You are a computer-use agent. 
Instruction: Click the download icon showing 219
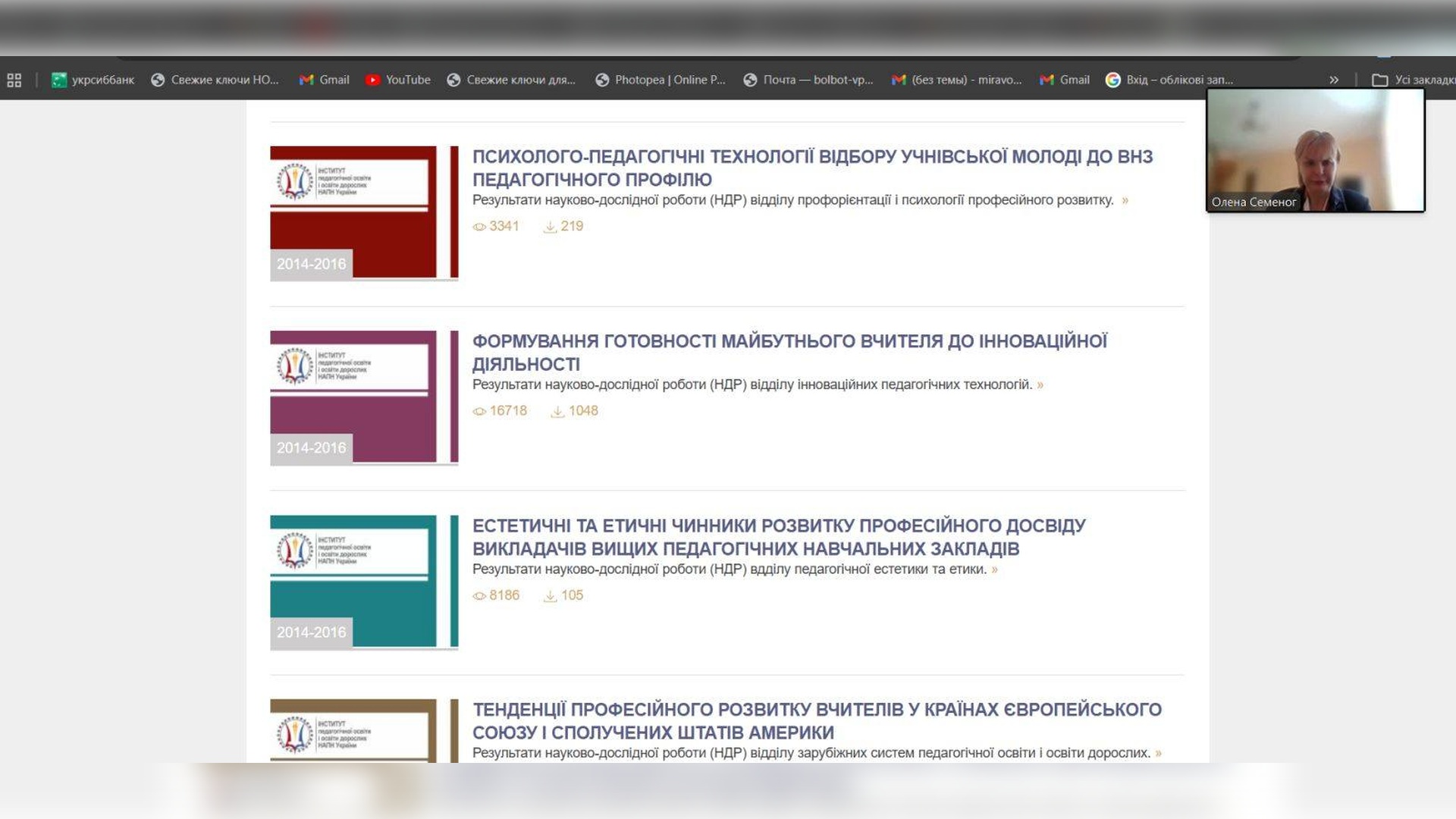point(550,227)
